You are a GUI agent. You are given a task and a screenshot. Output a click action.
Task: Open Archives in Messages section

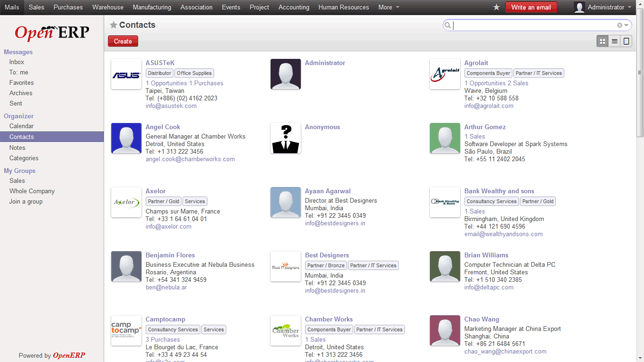coord(21,93)
